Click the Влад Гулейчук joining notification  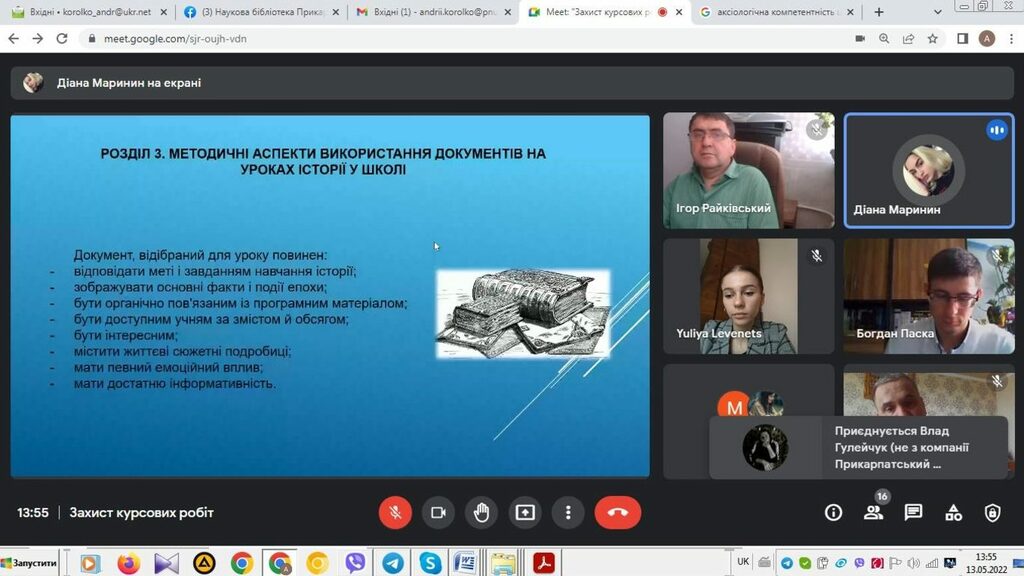[858, 447]
